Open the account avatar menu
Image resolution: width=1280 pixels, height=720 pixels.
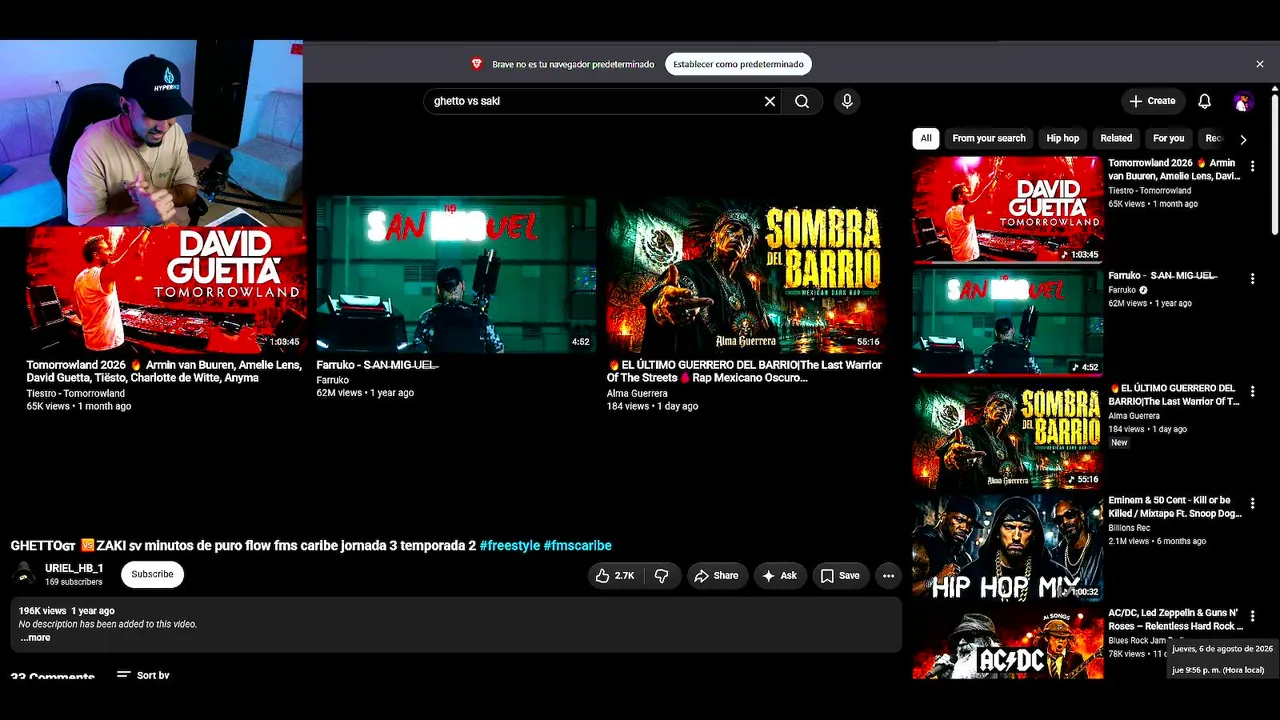1243,101
